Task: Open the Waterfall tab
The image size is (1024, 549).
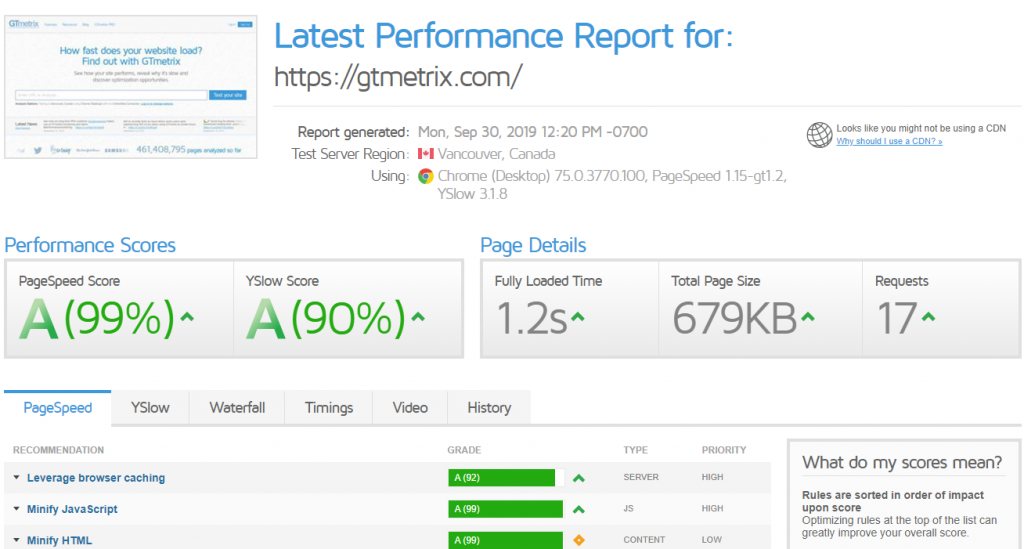Action: click(237, 408)
